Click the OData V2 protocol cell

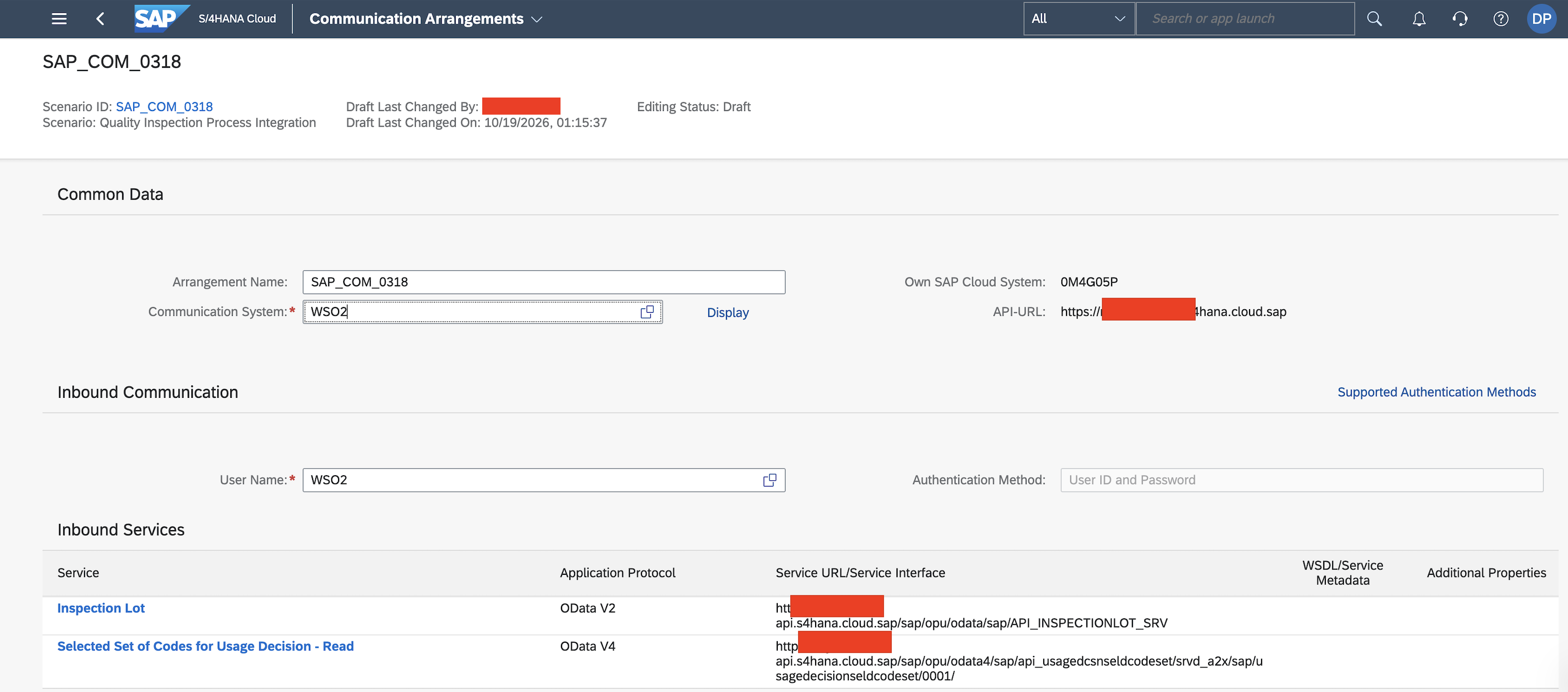point(587,608)
